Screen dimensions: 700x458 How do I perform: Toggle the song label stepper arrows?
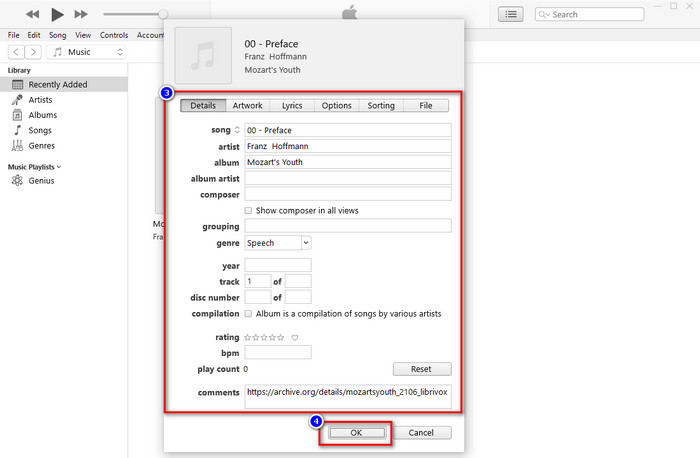[x=237, y=130]
